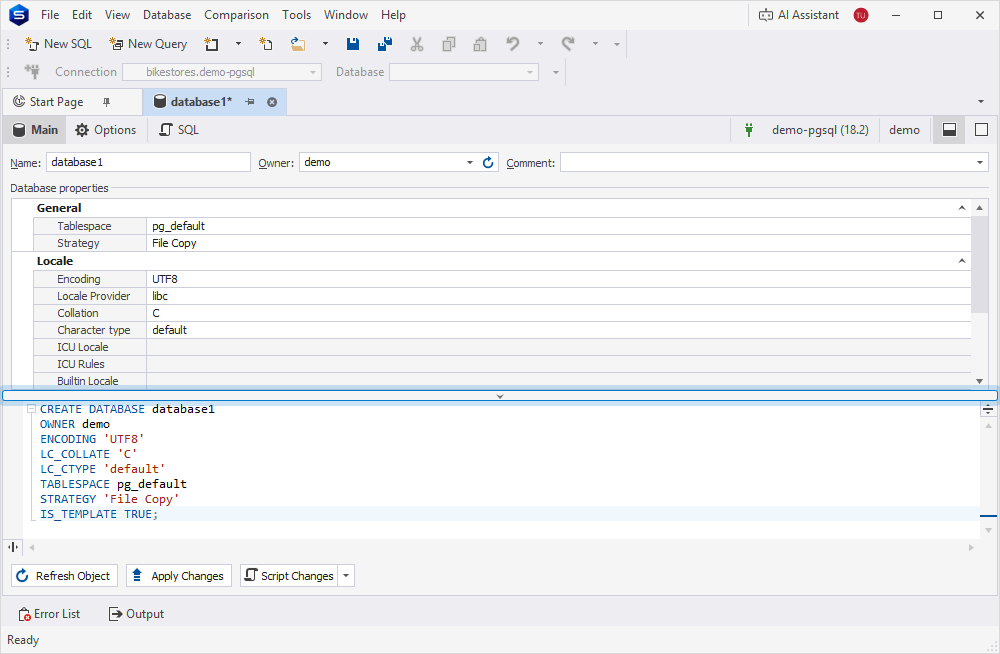This screenshot has width=1000, height=654.
Task: Open the Script Changes dropdown arrow
Action: coord(346,576)
